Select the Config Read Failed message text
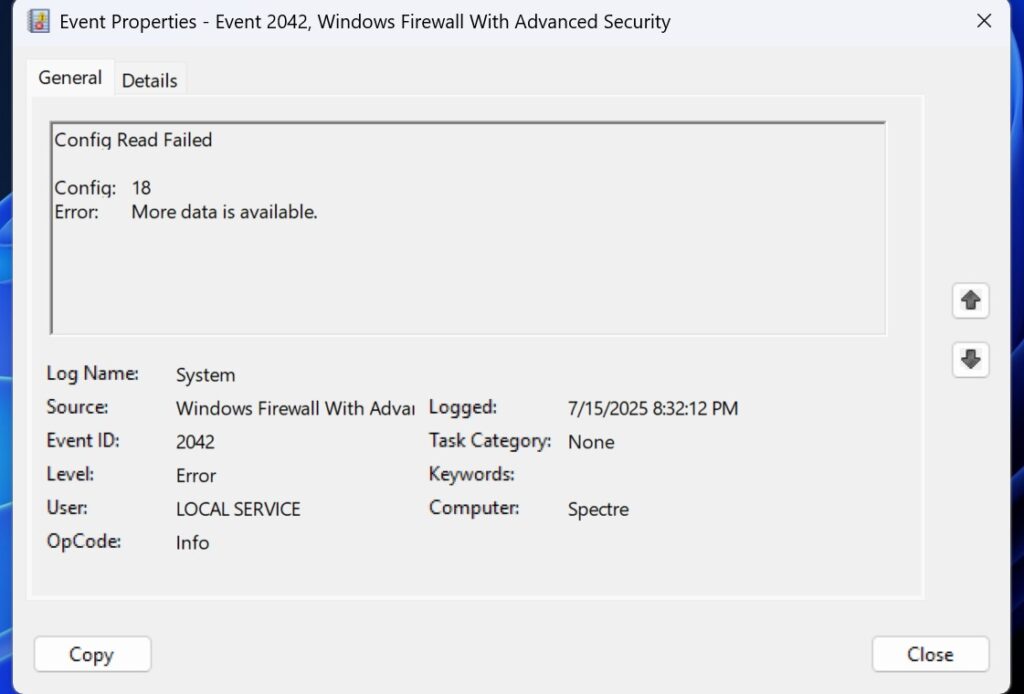This screenshot has width=1024, height=694. pyautogui.click(x=133, y=140)
